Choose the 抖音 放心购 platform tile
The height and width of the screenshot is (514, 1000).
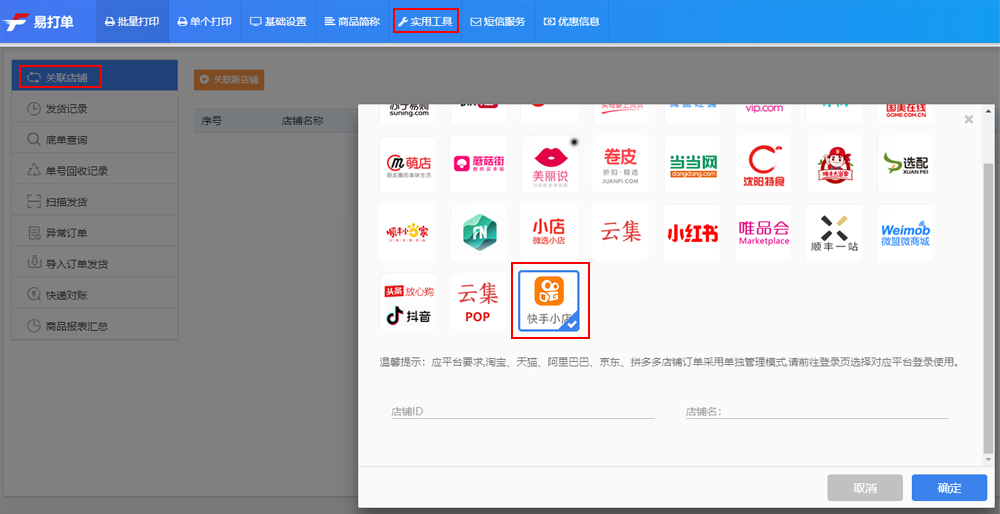point(408,301)
